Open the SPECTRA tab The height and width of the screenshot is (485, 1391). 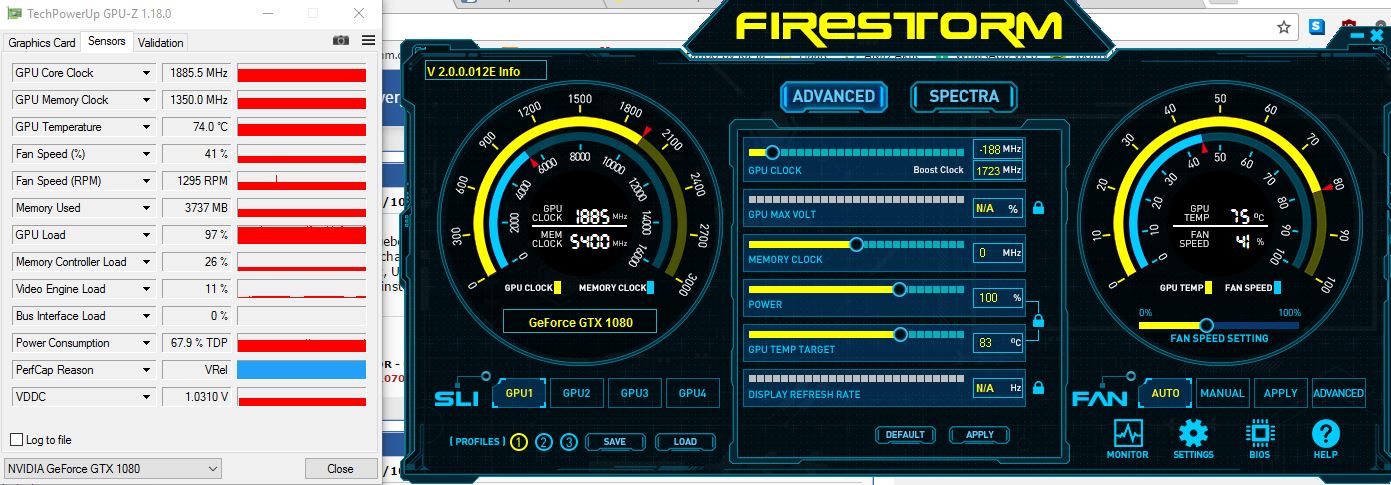point(964,96)
